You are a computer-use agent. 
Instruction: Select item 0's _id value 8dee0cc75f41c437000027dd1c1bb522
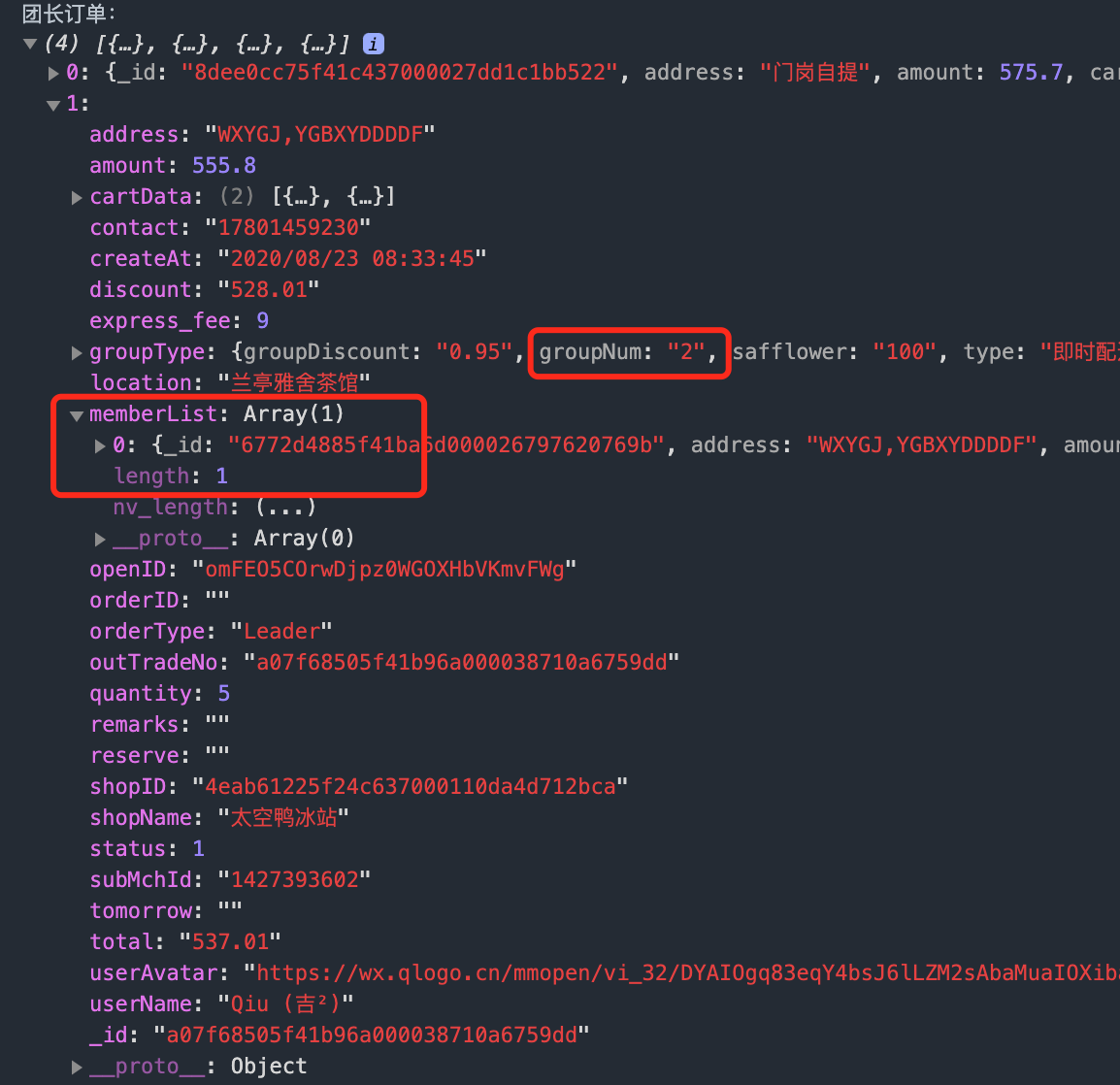pyautogui.click(x=399, y=73)
